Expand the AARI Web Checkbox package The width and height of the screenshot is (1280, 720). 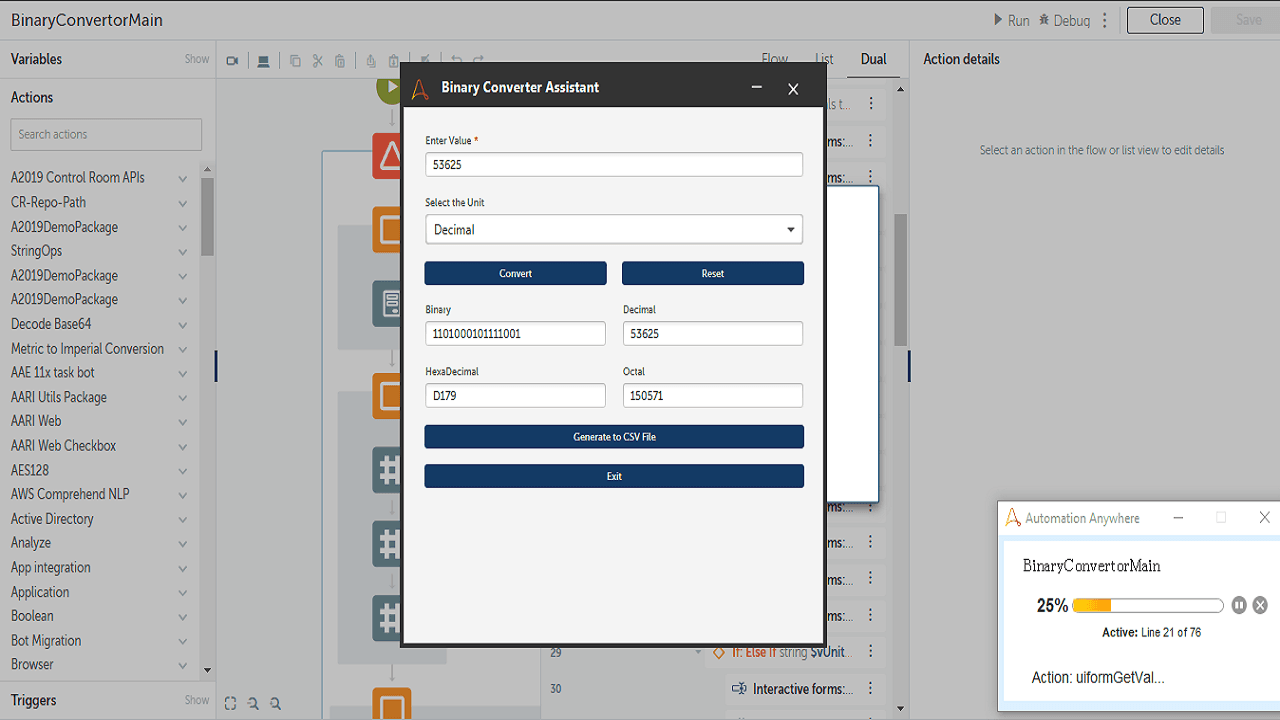pyautogui.click(x=182, y=446)
